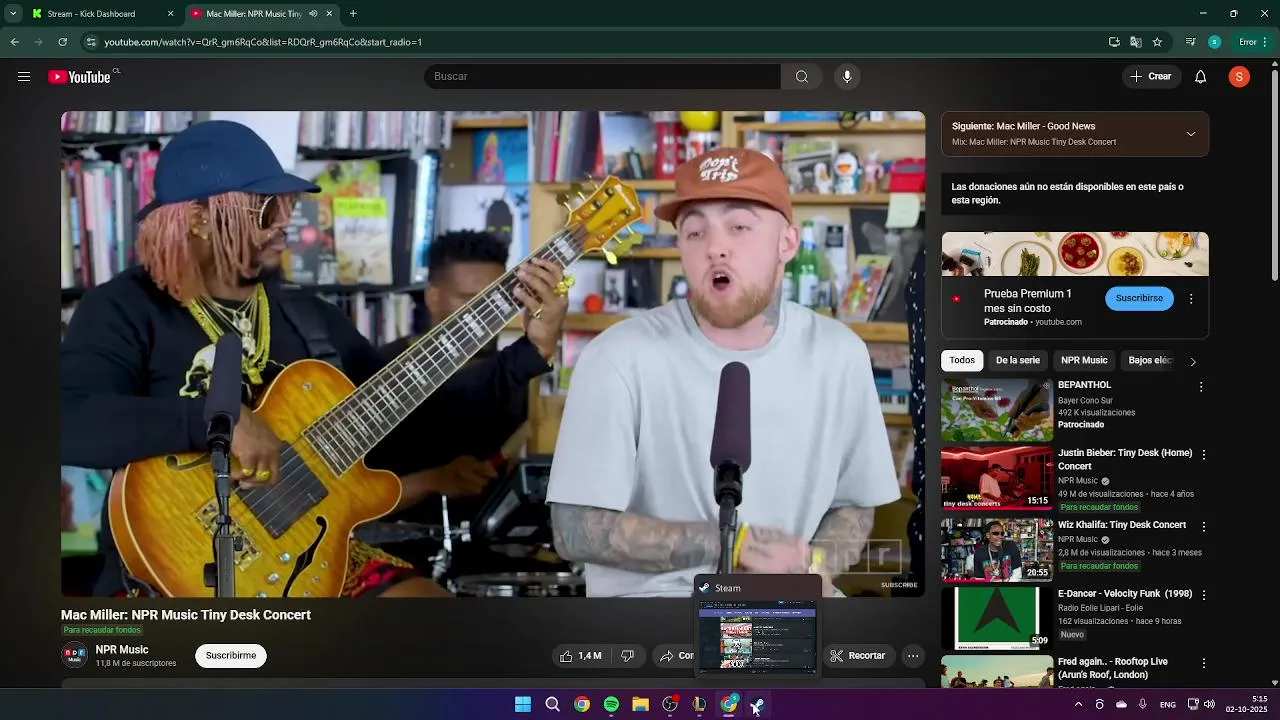The image size is (1280, 720).
Task: Open the Crear button
Action: coord(1151,77)
